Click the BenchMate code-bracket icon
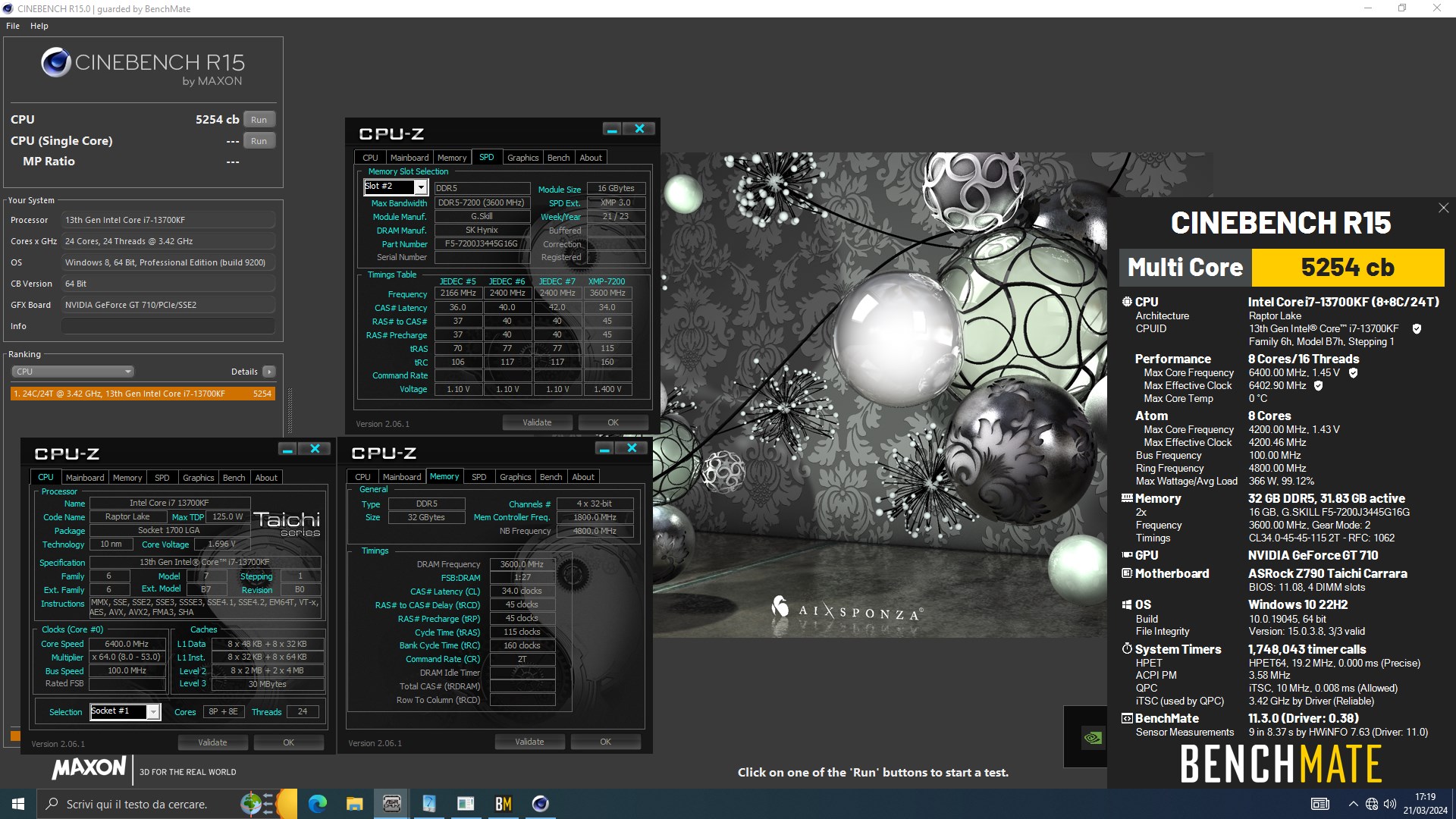This screenshot has width=1456, height=819. tap(1127, 718)
